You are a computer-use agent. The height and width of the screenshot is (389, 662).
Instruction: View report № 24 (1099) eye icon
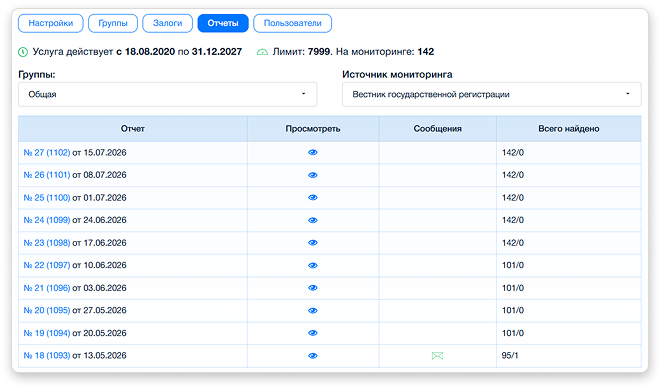313,220
